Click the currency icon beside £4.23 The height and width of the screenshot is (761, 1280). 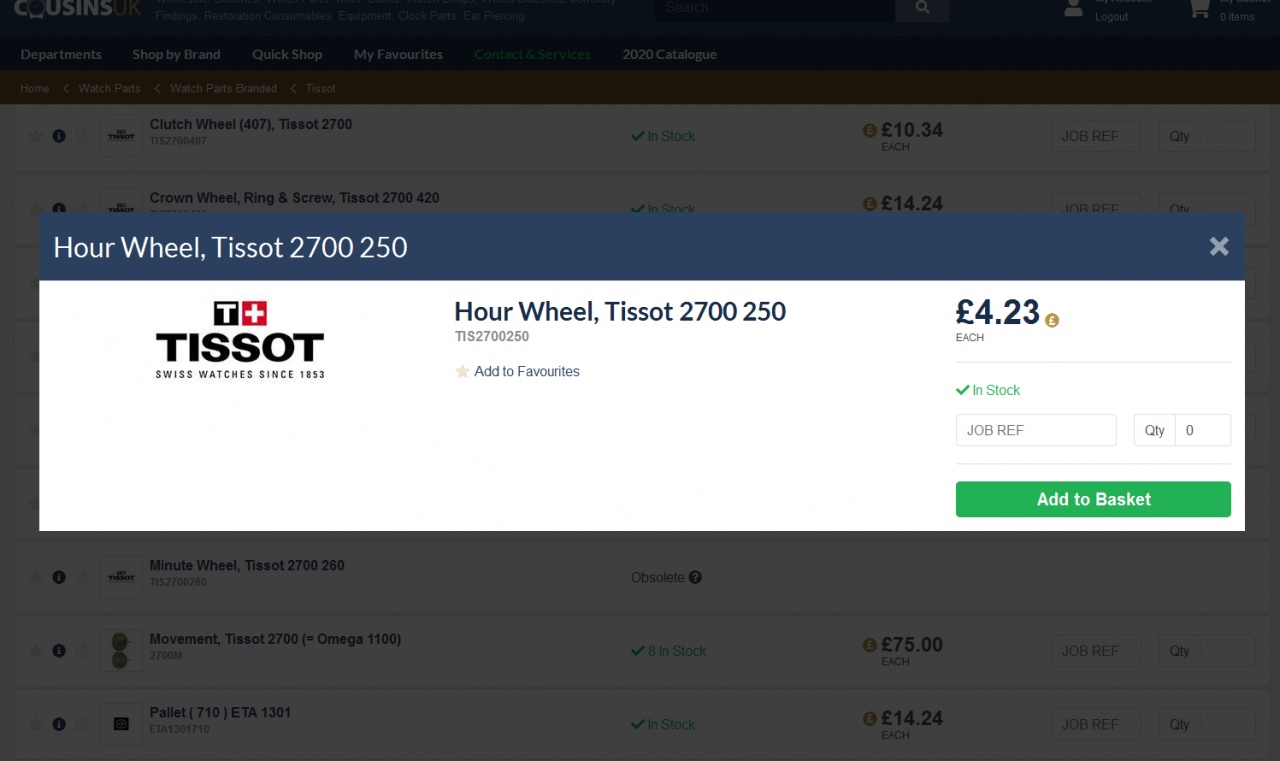pyautogui.click(x=1052, y=320)
